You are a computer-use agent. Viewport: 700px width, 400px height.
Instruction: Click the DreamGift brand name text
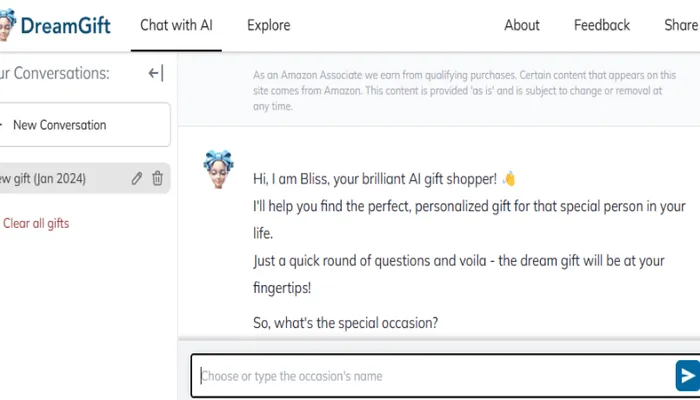pos(66,25)
